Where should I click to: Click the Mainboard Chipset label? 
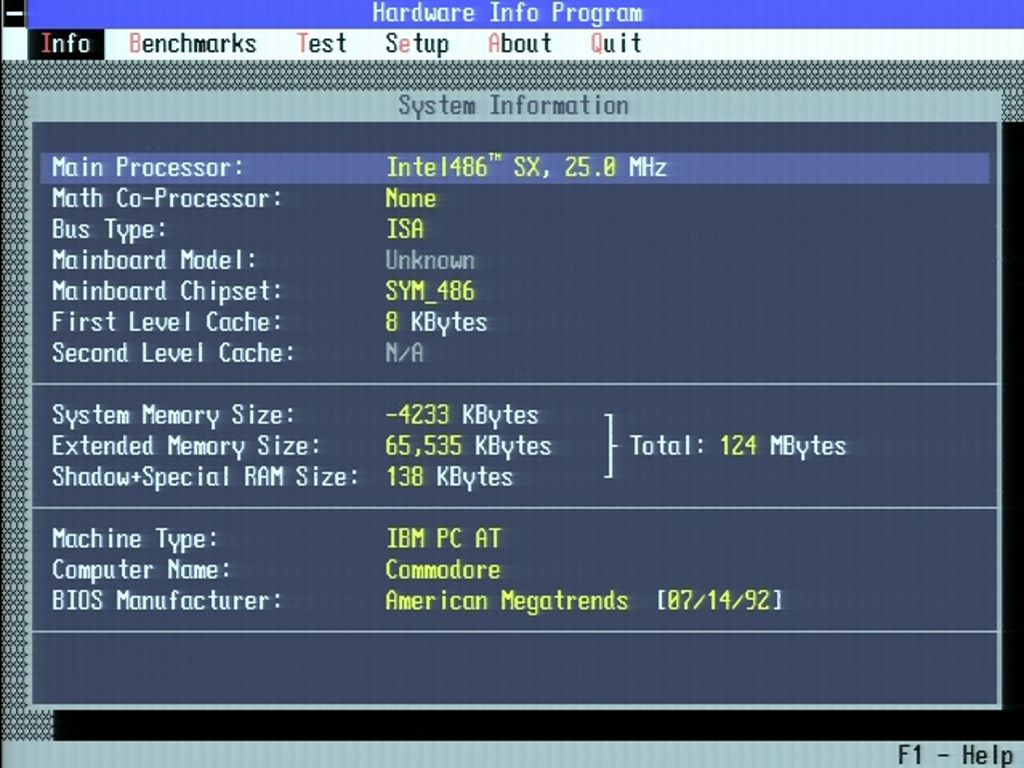coord(167,291)
